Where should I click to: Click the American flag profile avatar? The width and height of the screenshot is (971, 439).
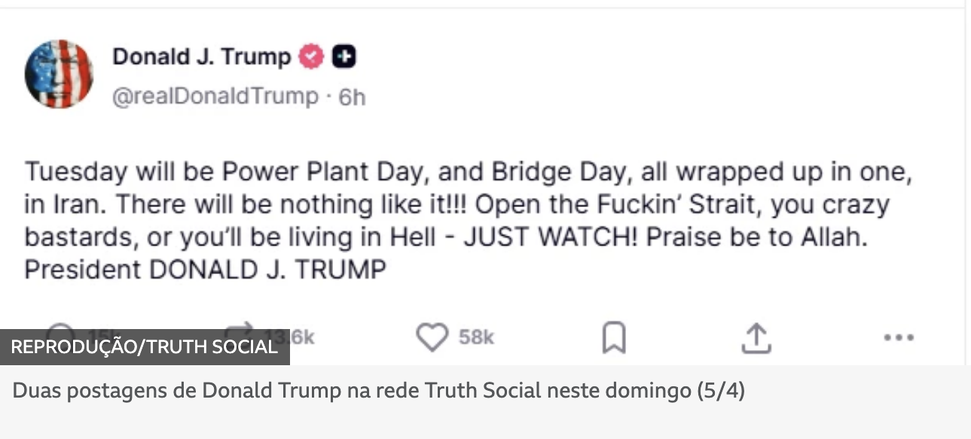[59, 74]
